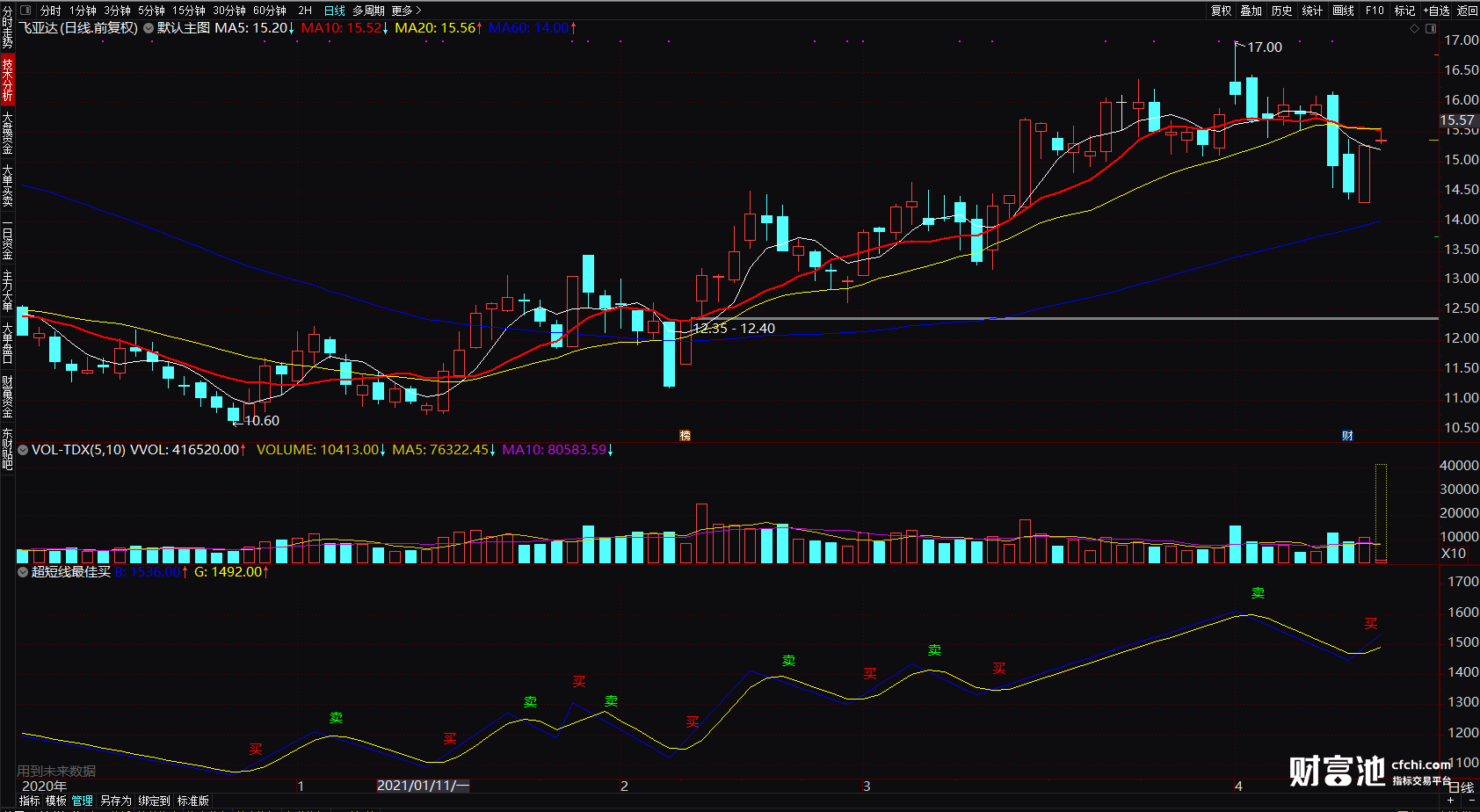Select the 日线 daily period
This screenshot has height=812, width=1480.
point(334,11)
